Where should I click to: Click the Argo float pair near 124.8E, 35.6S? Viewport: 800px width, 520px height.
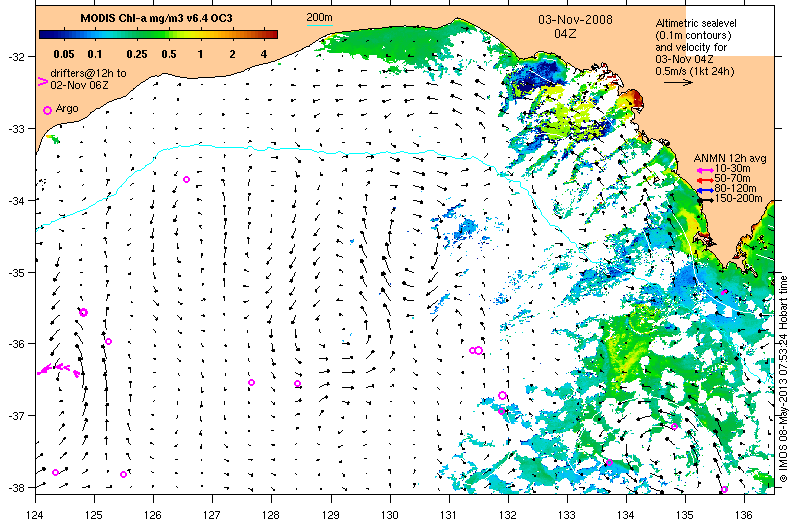pos(84,312)
